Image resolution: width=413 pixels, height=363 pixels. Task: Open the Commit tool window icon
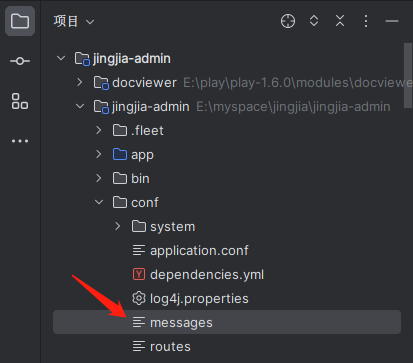click(20, 61)
